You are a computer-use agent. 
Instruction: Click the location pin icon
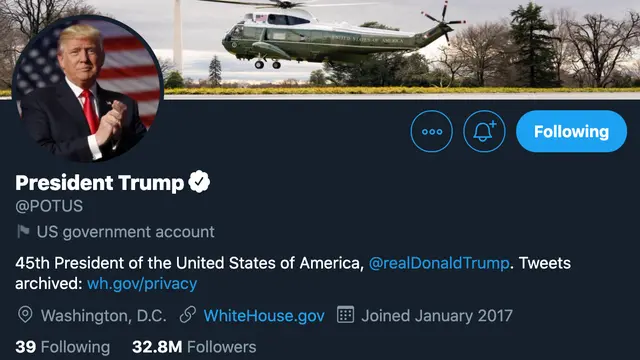point(25,315)
